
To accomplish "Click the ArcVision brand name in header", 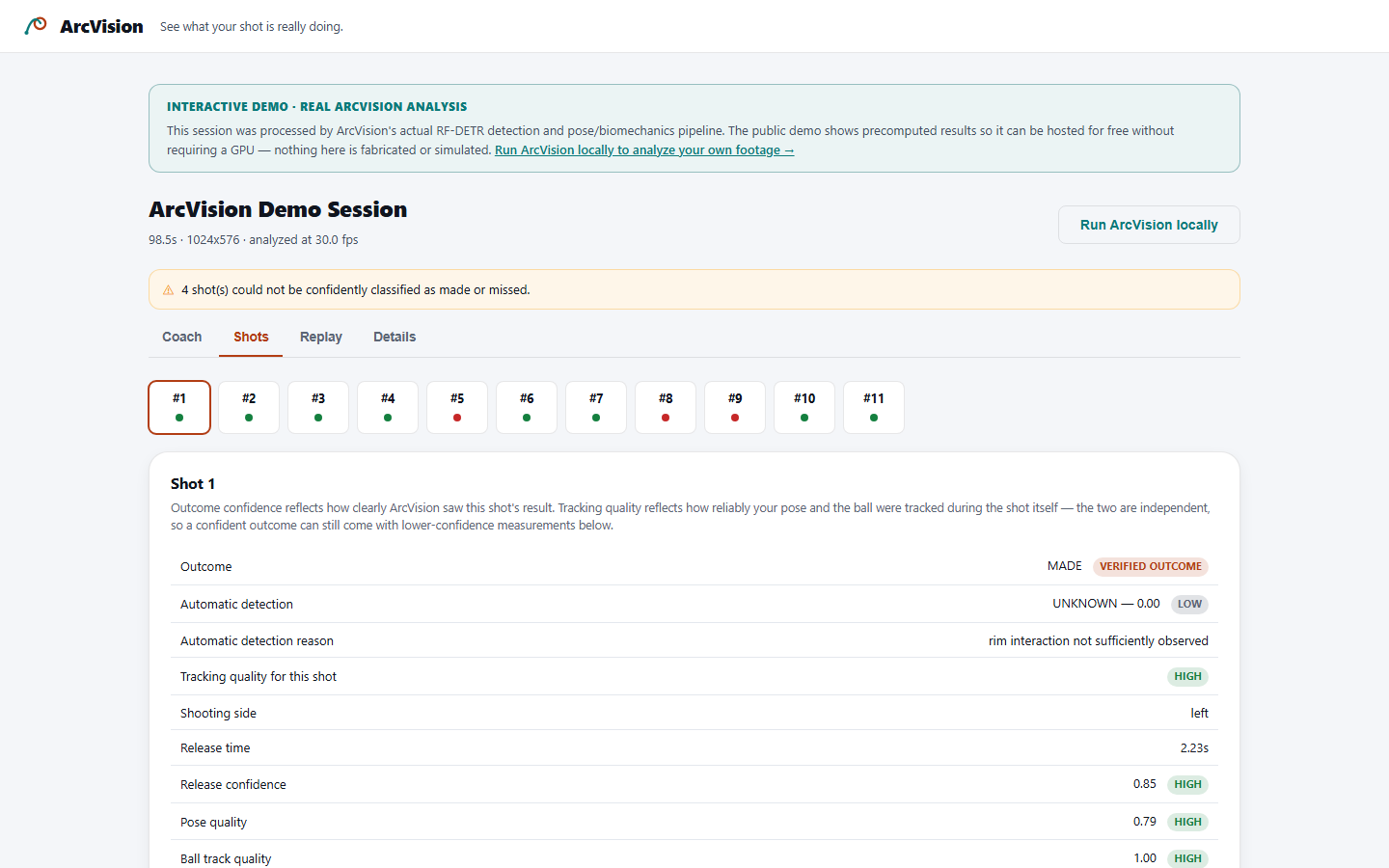I will [x=101, y=27].
